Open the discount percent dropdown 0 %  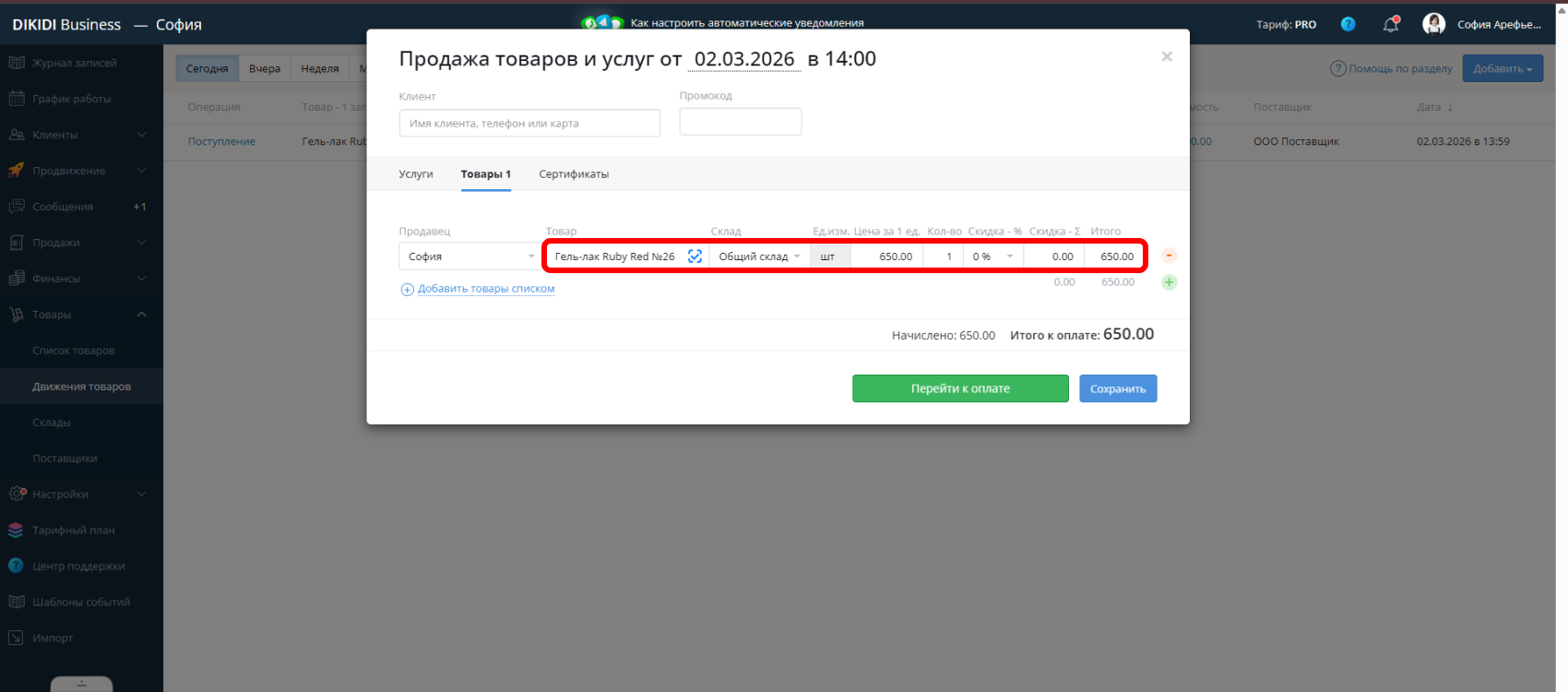coord(992,257)
